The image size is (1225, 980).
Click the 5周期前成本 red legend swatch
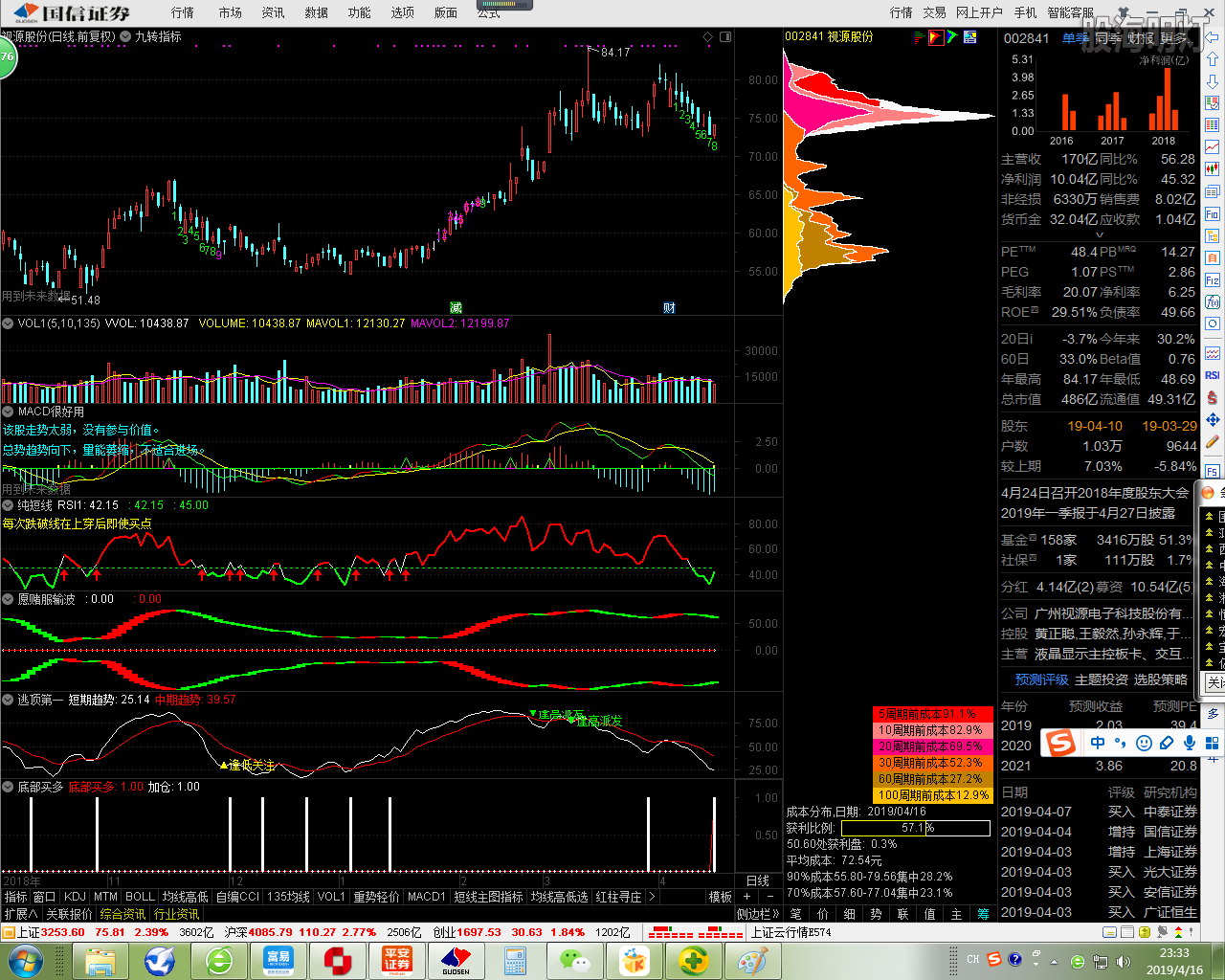pos(931,714)
